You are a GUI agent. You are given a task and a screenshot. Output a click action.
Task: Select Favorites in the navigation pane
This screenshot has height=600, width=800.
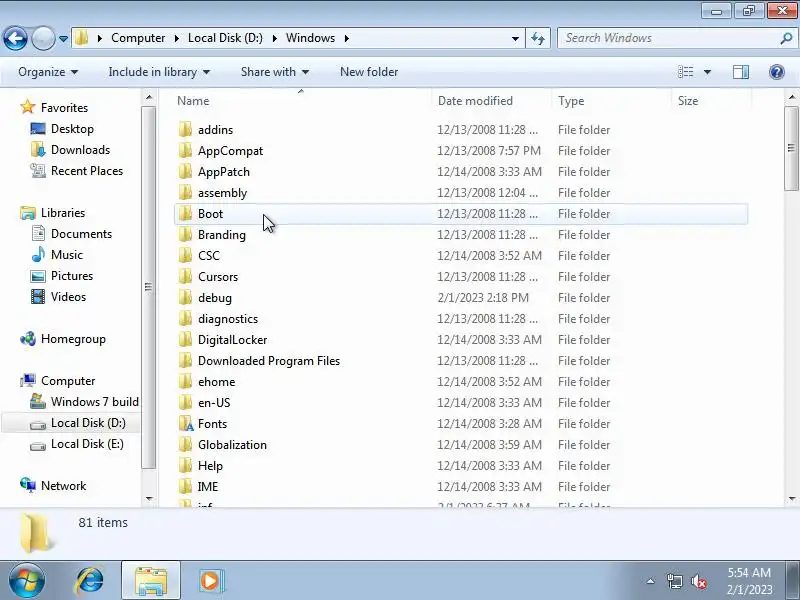[x=64, y=108]
